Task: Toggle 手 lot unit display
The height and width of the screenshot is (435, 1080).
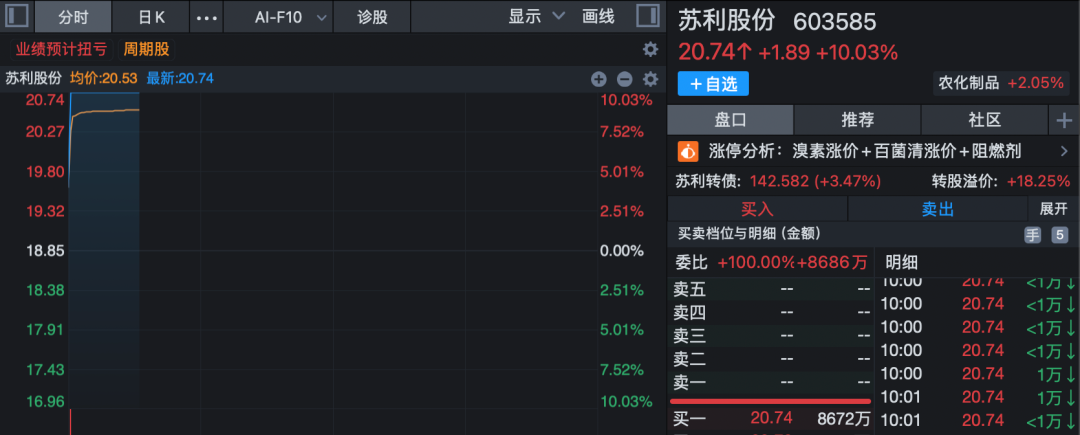Action: pos(1032,235)
